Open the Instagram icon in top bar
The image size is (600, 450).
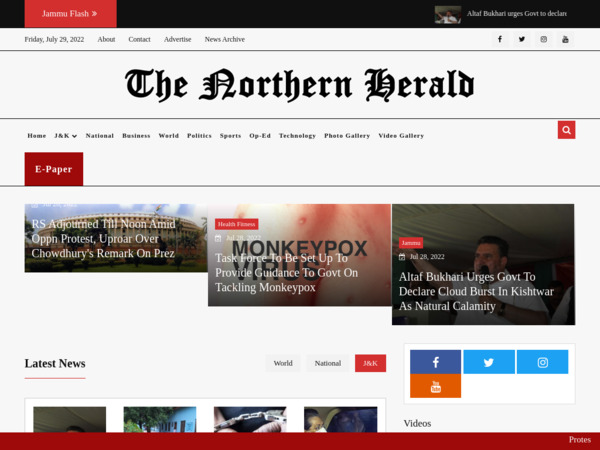tap(543, 39)
